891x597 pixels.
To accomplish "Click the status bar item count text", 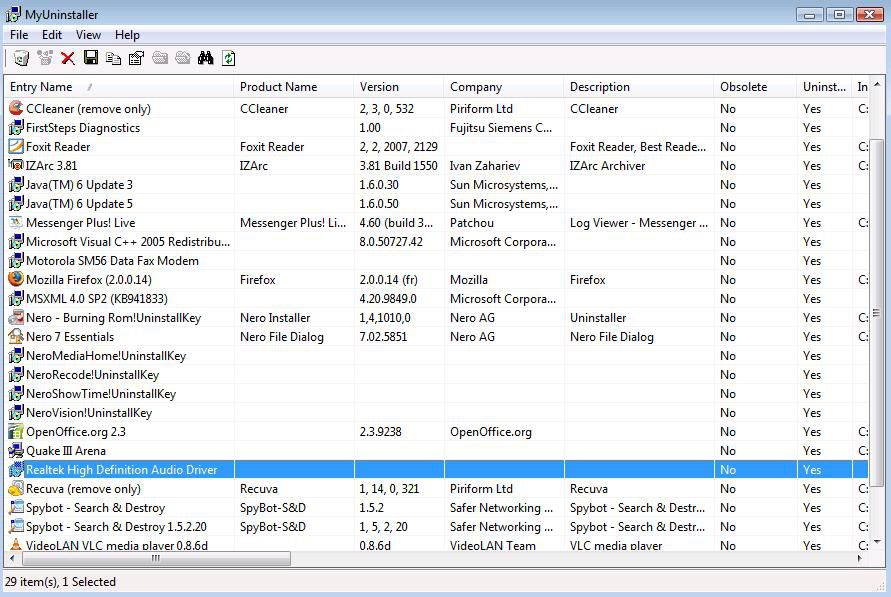I will [60, 582].
